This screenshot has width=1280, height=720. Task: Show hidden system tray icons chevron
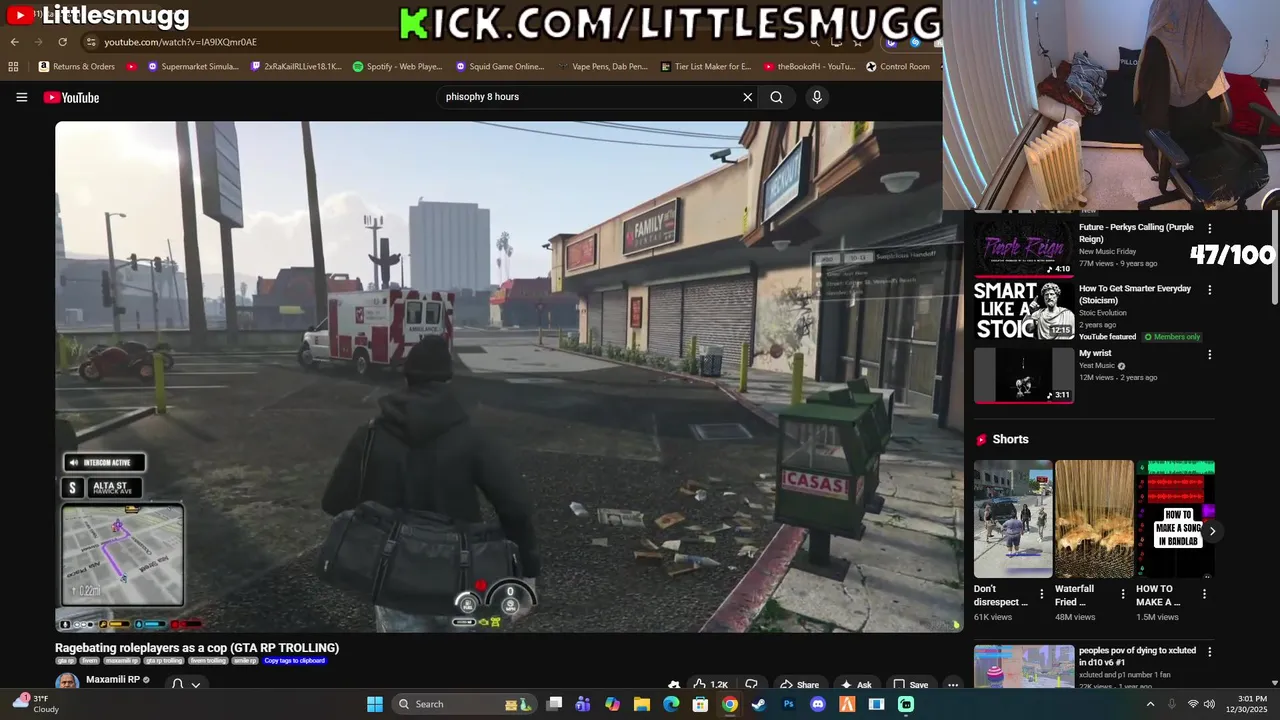(x=1150, y=704)
